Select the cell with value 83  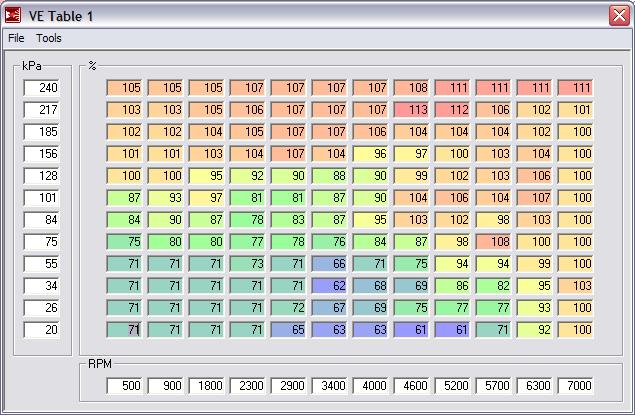tap(288, 220)
